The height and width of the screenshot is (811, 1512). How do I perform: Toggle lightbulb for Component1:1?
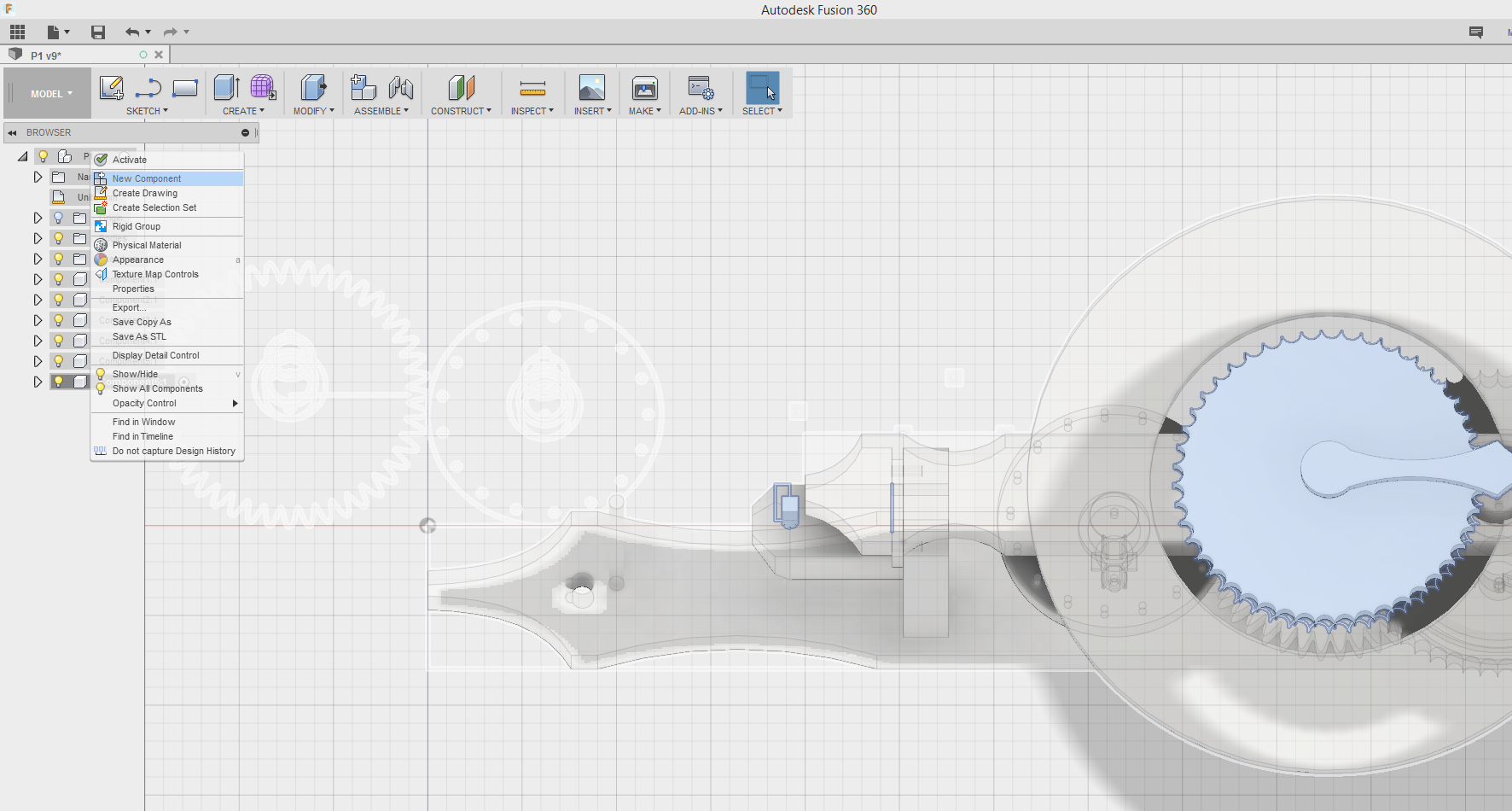pos(58,279)
